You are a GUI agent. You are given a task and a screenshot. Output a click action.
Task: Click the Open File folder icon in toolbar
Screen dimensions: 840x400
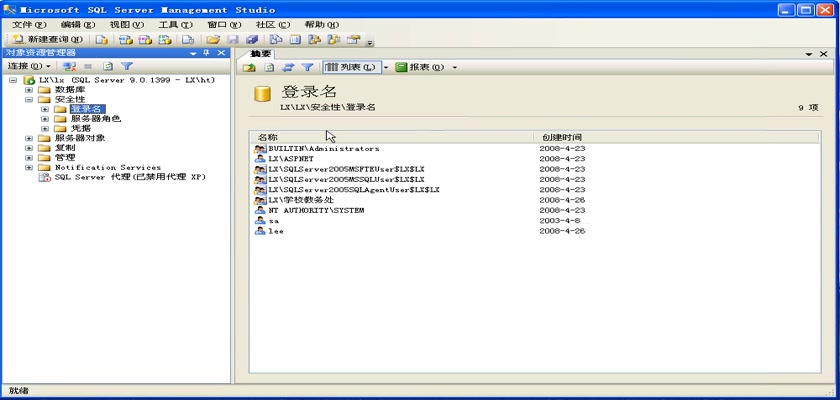click(x=213, y=40)
